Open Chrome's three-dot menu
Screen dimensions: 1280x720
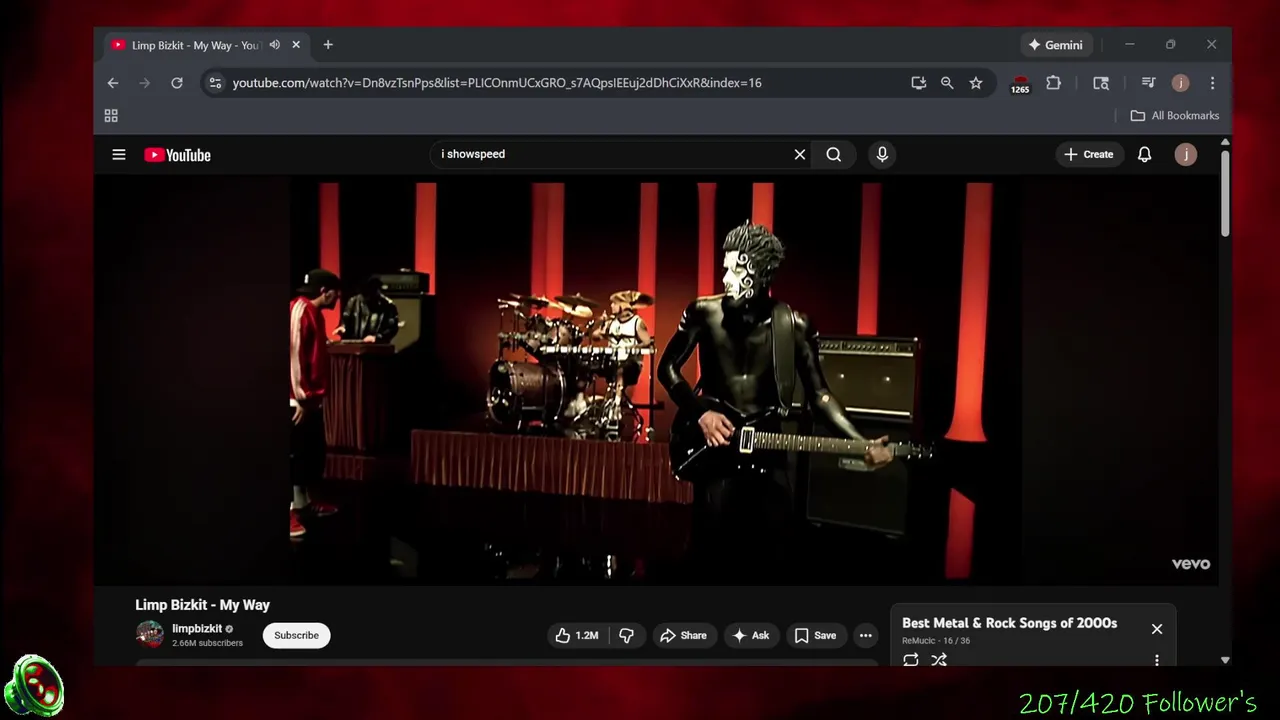tap(1212, 83)
